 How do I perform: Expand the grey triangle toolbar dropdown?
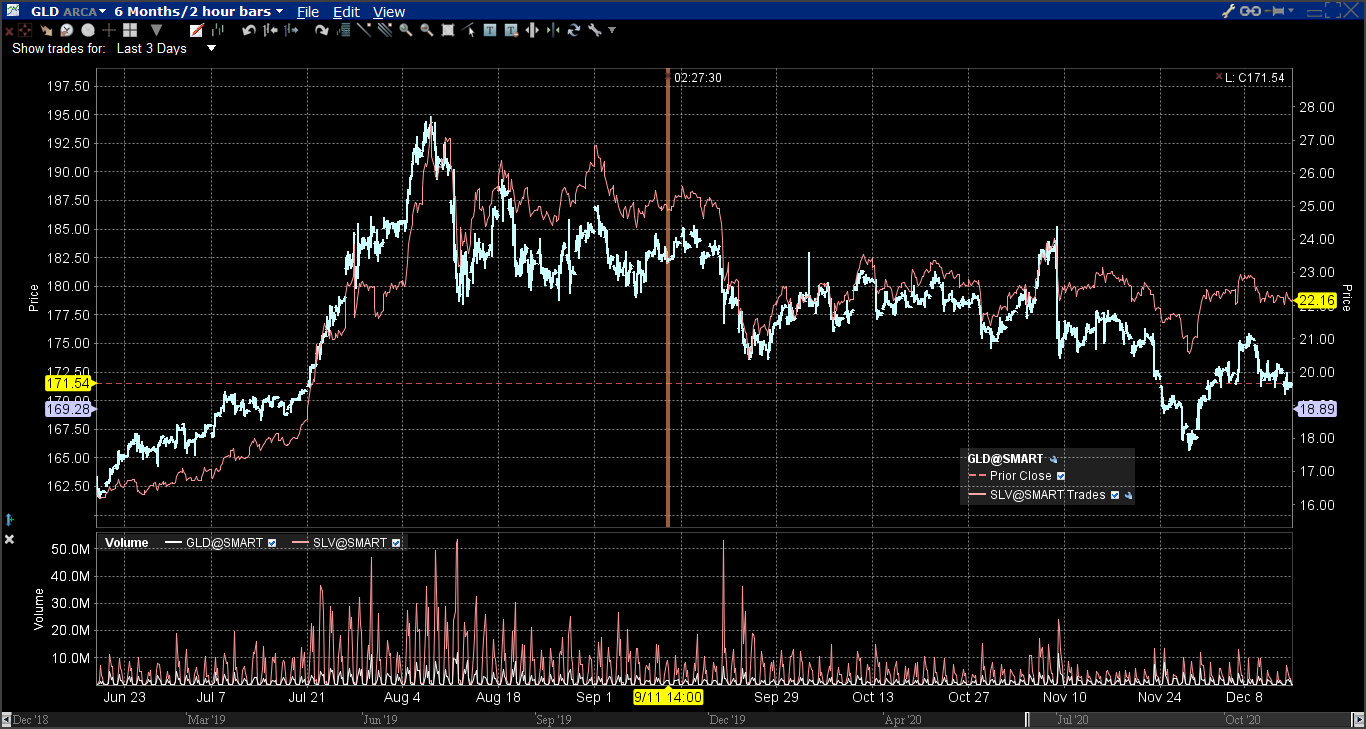(x=157, y=30)
